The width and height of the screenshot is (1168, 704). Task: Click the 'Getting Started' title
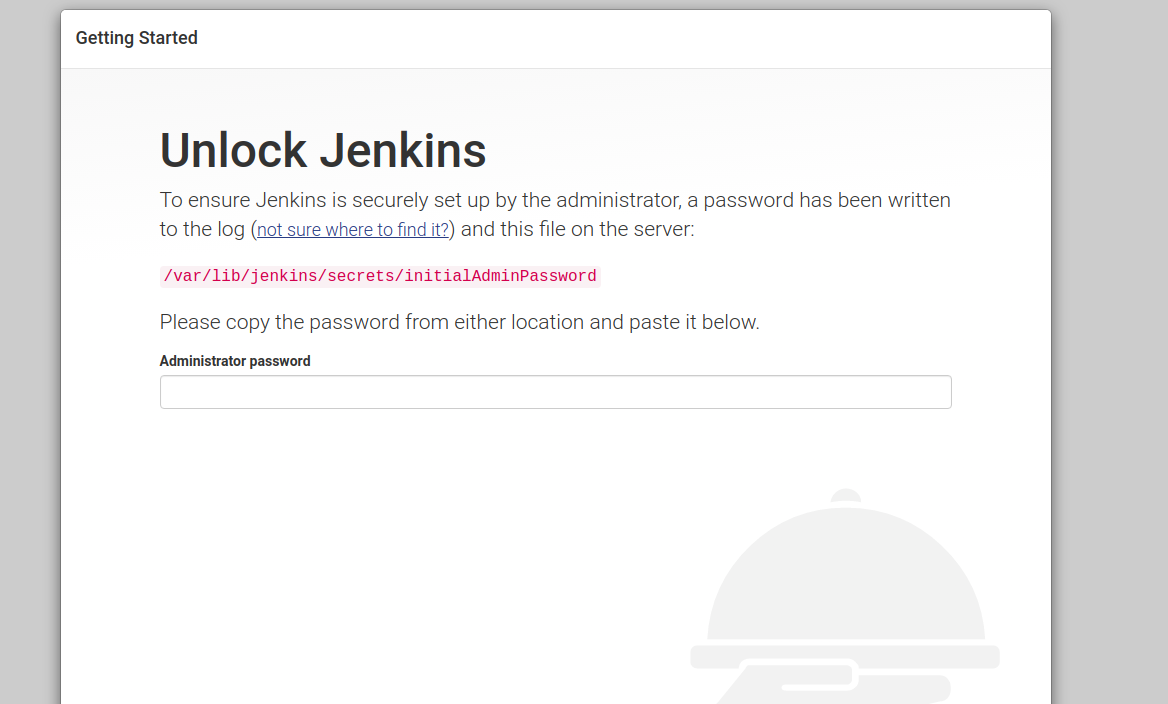137,38
